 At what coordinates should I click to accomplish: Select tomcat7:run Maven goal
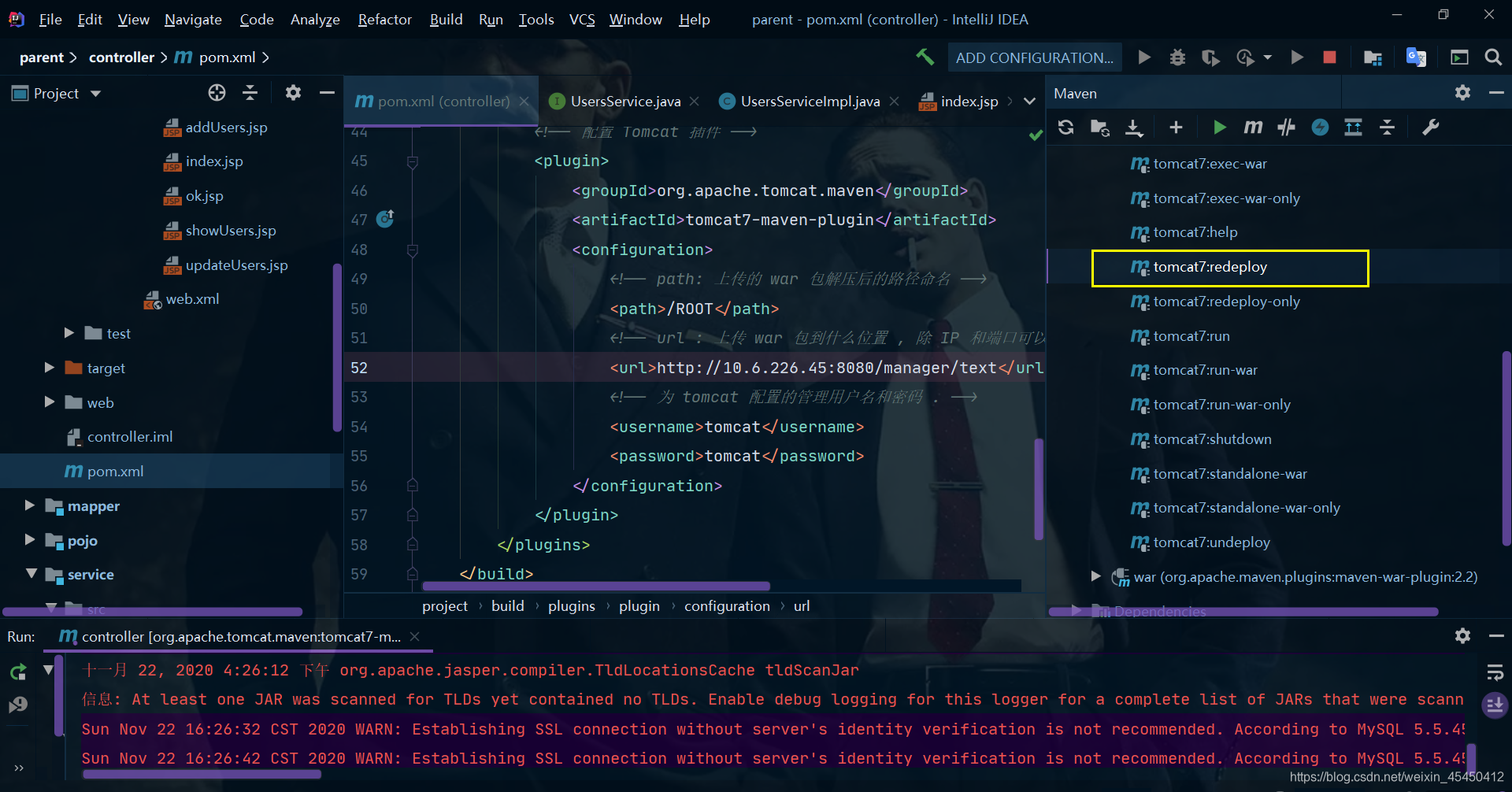click(1191, 335)
